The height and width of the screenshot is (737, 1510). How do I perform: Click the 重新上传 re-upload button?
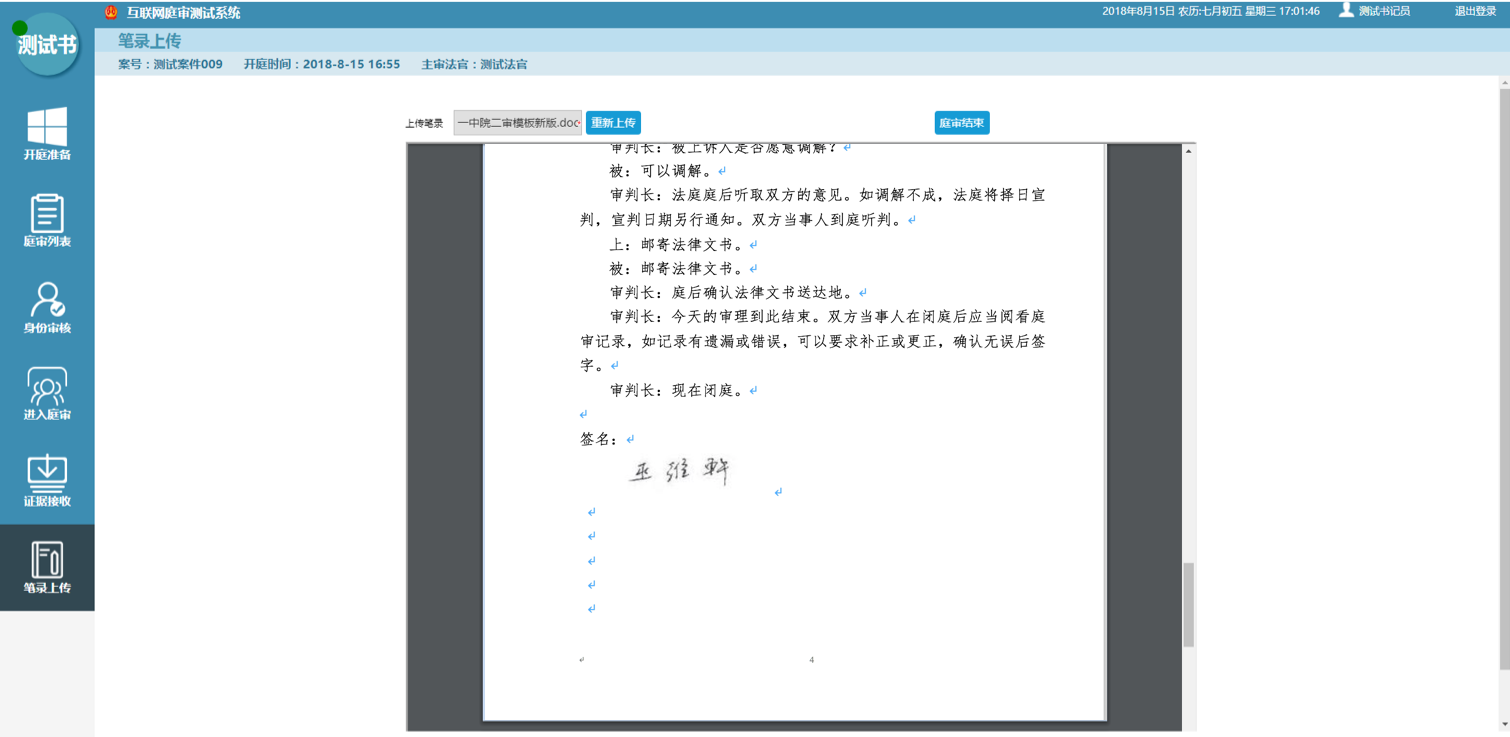614,122
